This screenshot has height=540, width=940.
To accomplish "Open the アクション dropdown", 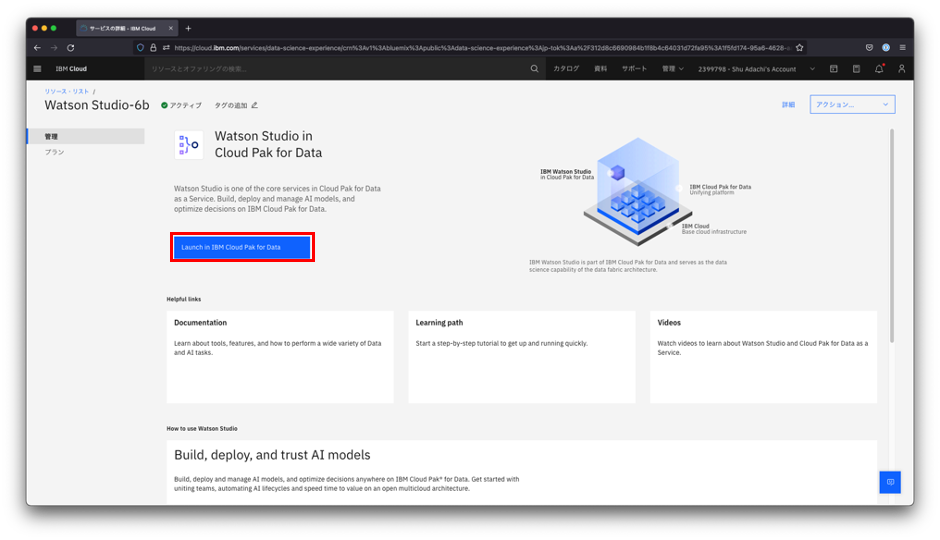I will (x=852, y=104).
